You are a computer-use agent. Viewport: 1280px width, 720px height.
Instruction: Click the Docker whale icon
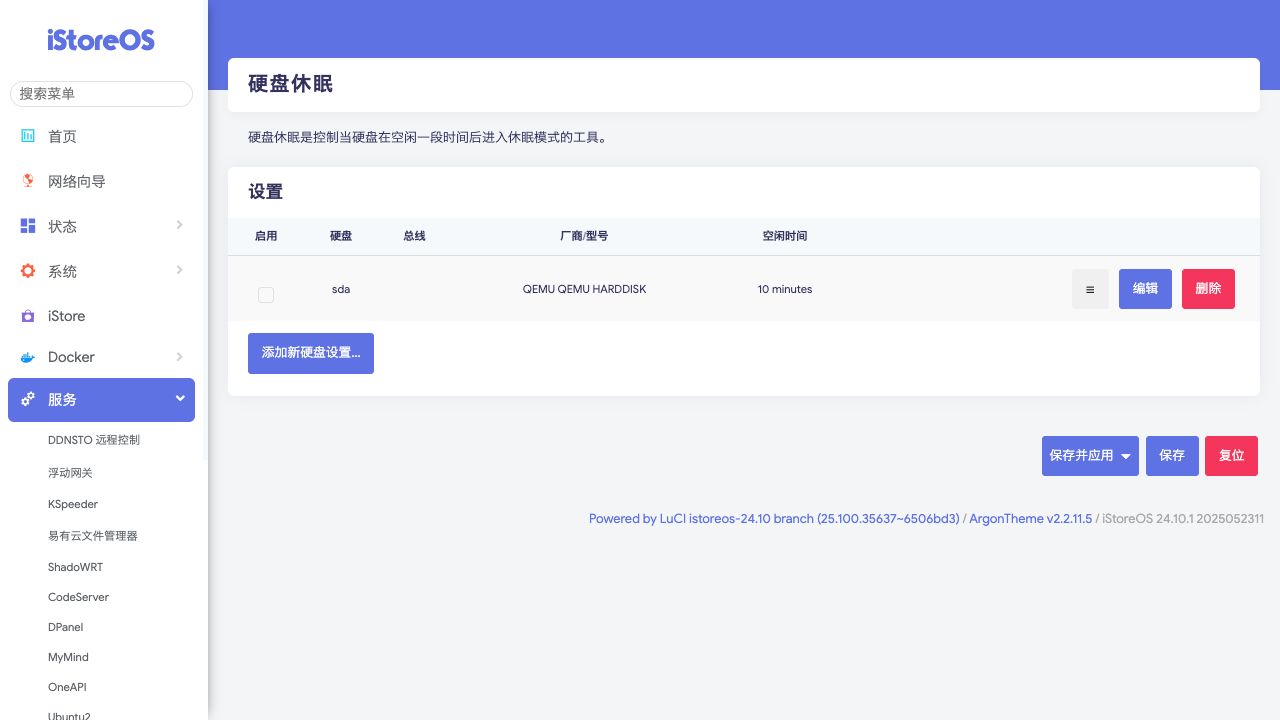click(x=28, y=357)
